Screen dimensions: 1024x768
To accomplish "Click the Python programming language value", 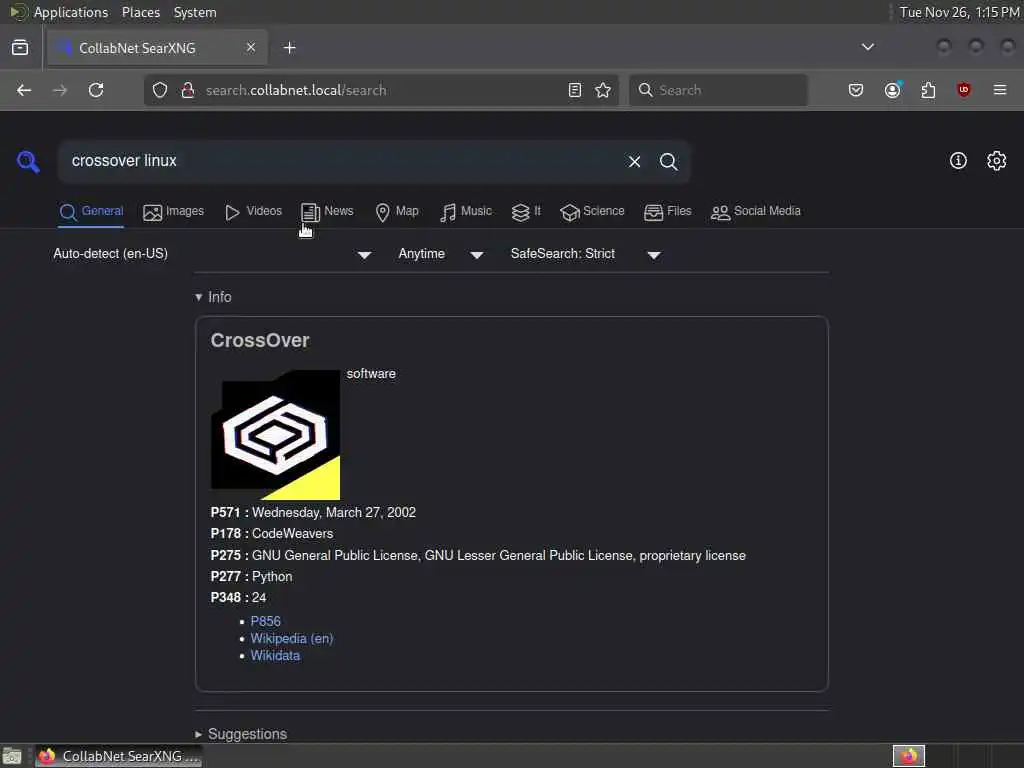I will click(x=272, y=577).
